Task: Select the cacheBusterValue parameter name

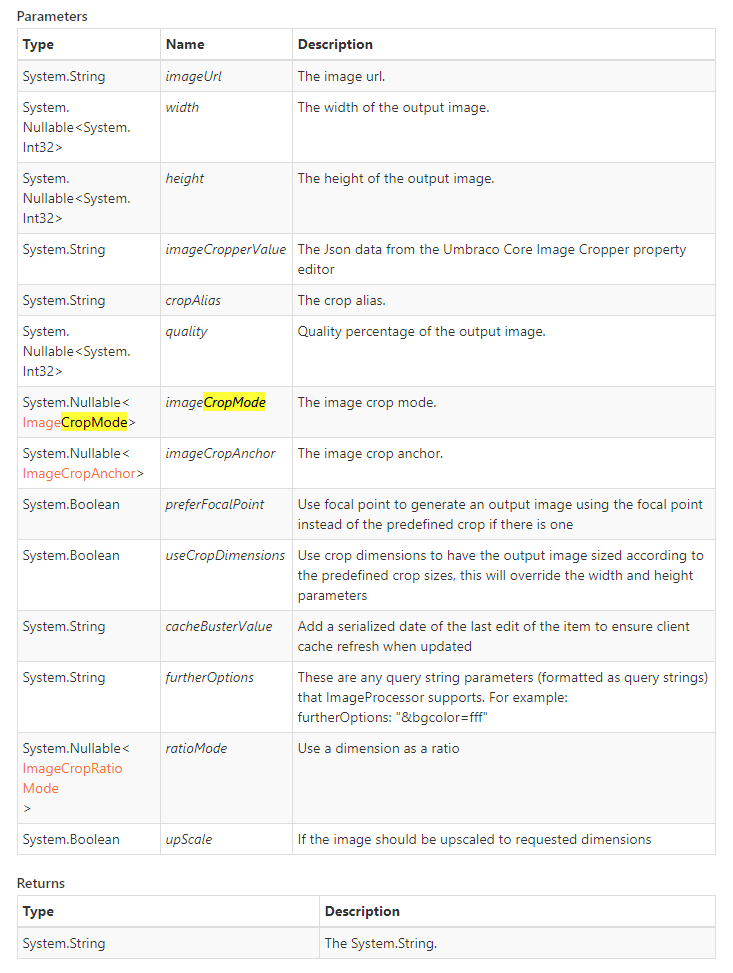Action: coord(219,626)
